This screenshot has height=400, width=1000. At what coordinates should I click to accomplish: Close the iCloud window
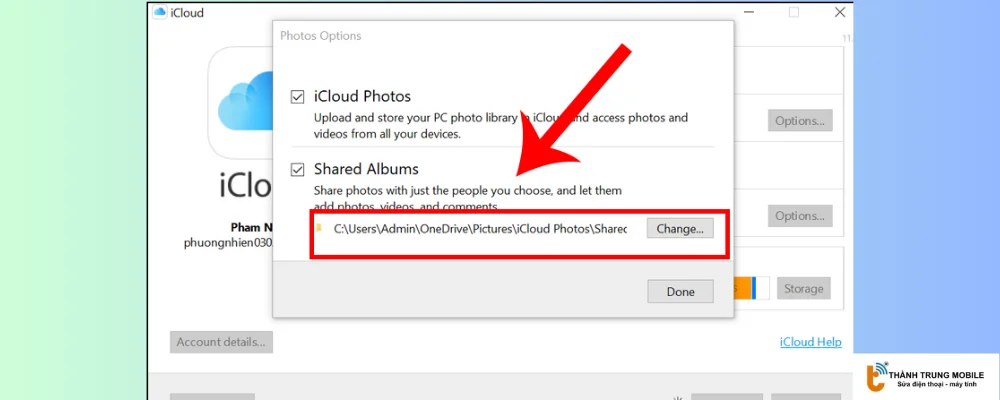[841, 13]
